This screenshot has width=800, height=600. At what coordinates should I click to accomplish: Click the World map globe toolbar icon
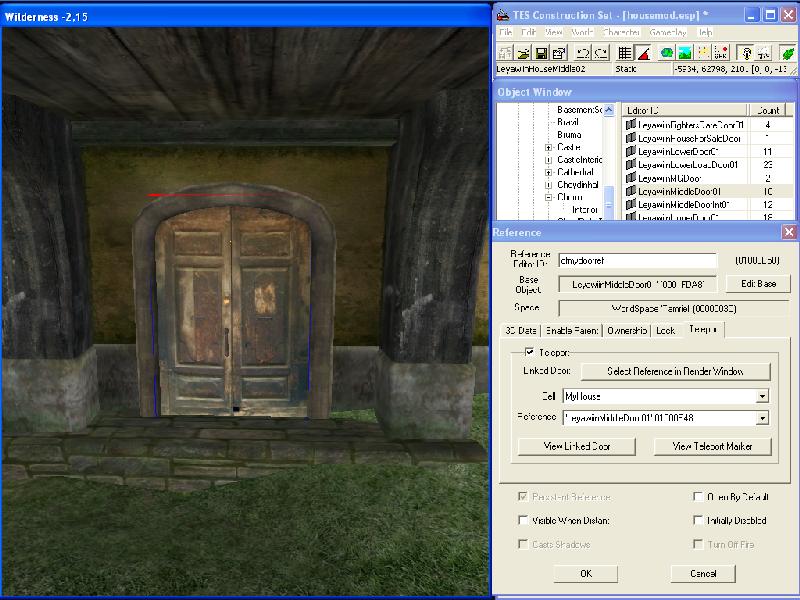pos(666,53)
